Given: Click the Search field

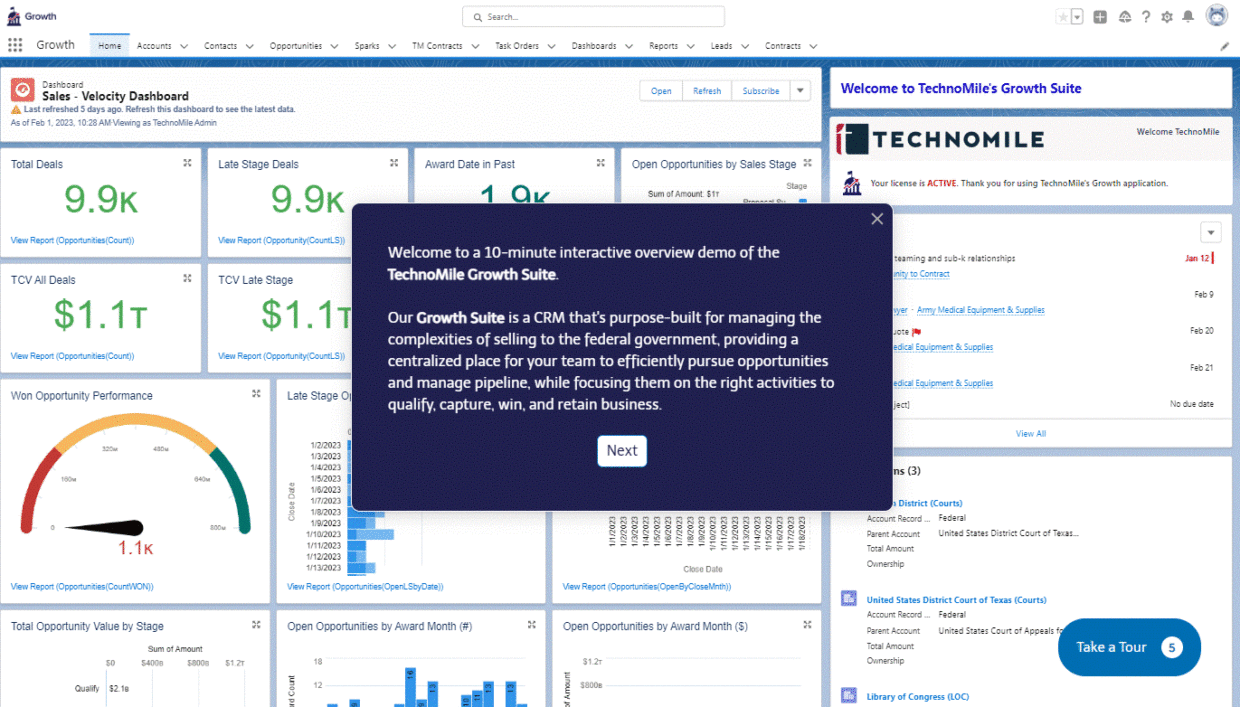Looking at the screenshot, I should [593, 17].
